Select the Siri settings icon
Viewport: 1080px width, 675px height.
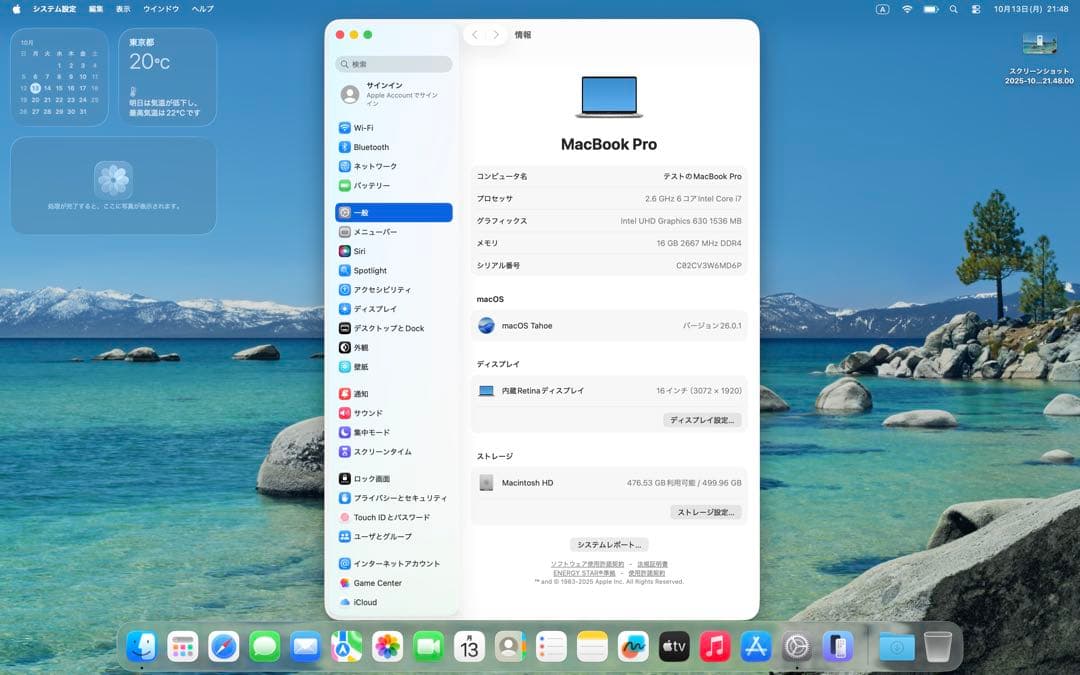coord(360,251)
